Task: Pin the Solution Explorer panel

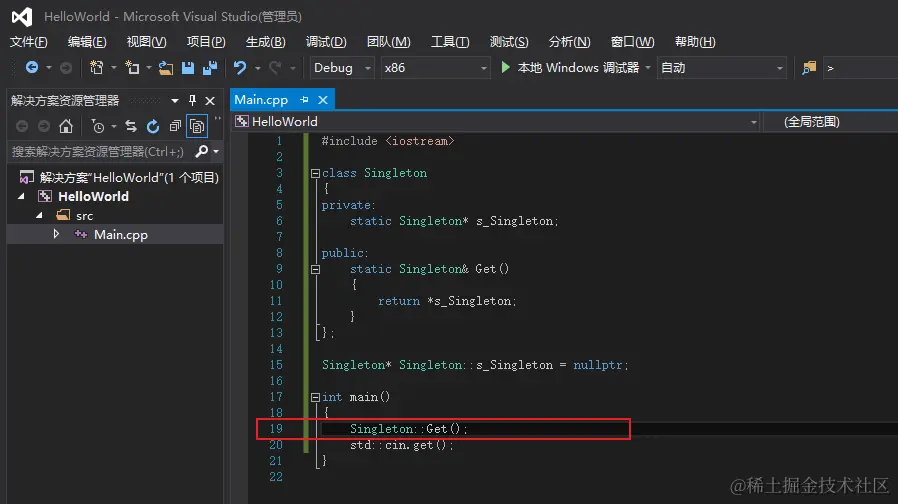Action: click(x=192, y=100)
